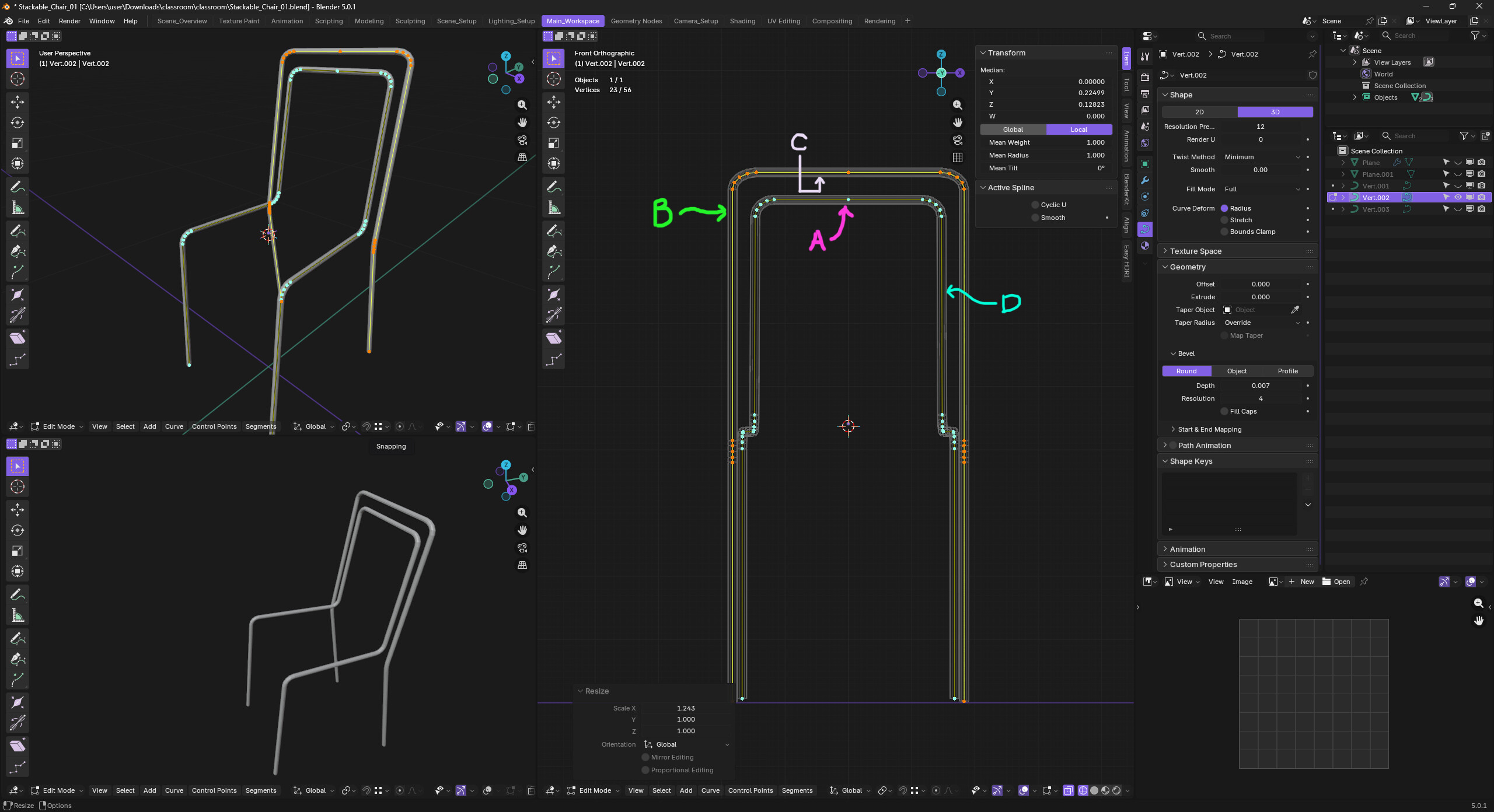Pin the Vert.002 properties context
This screenshot has width=1494, height=812.
click(x=1313, y=54)
